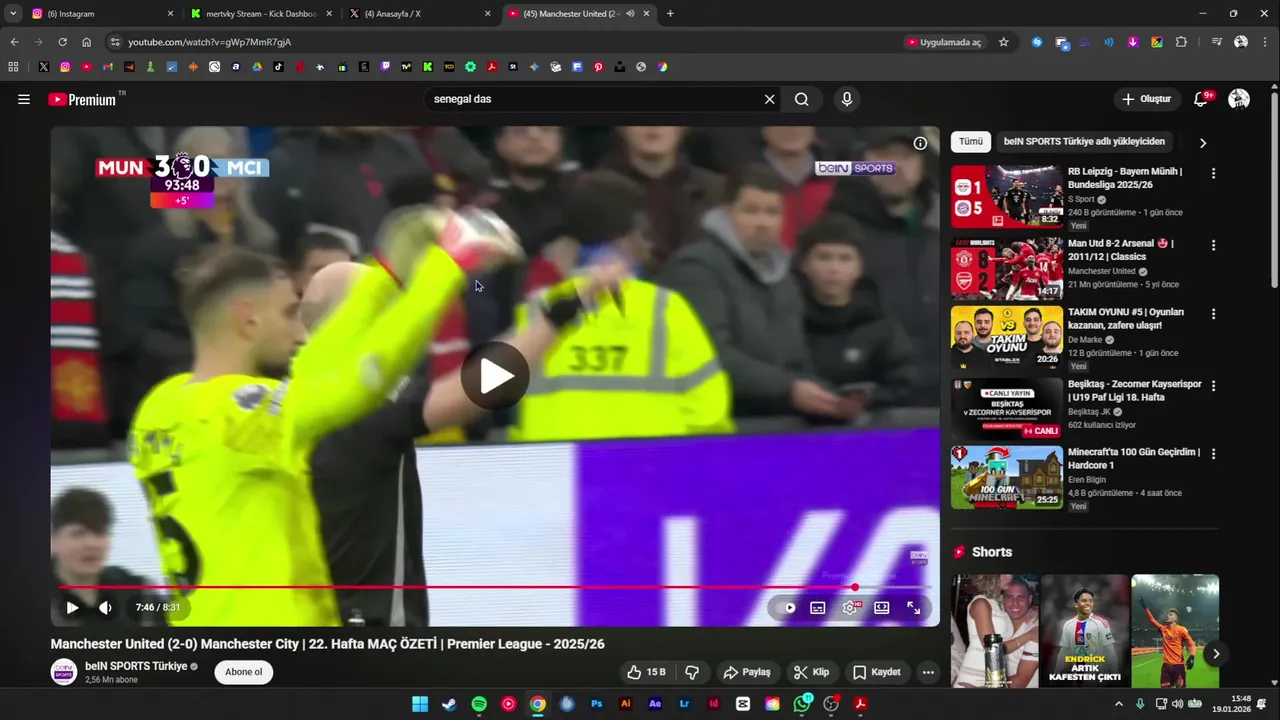Image resolution: width=1280 pixels, height=720 pixels.
Task: Start voice search with microphone
Action: [847, 99]
